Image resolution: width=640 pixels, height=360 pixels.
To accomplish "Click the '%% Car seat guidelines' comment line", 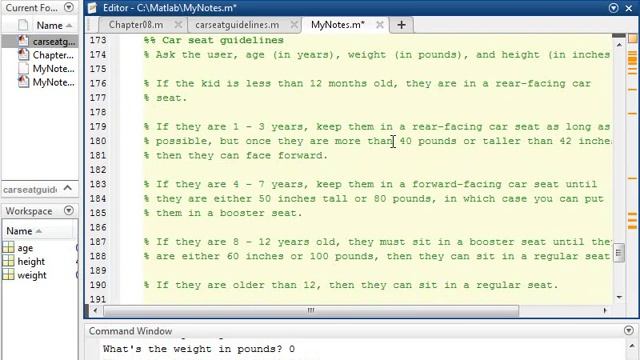I will 214,40.
